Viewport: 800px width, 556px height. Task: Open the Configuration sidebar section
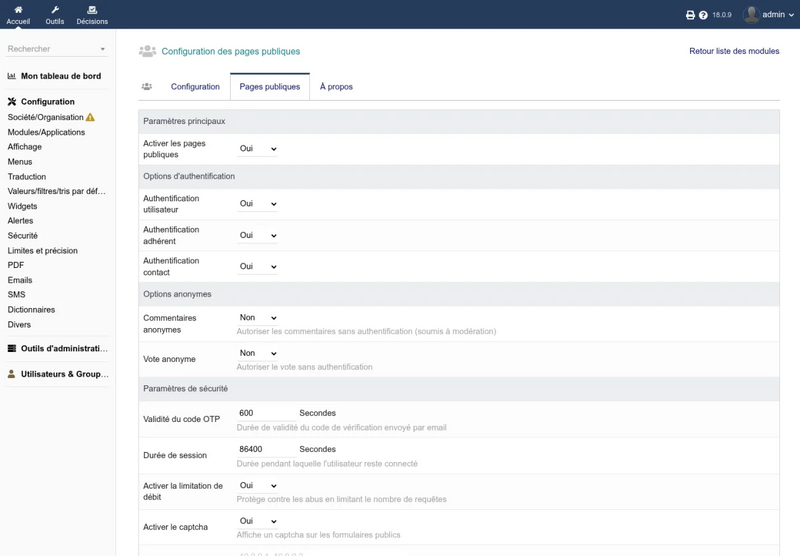(x=47, y=102)
